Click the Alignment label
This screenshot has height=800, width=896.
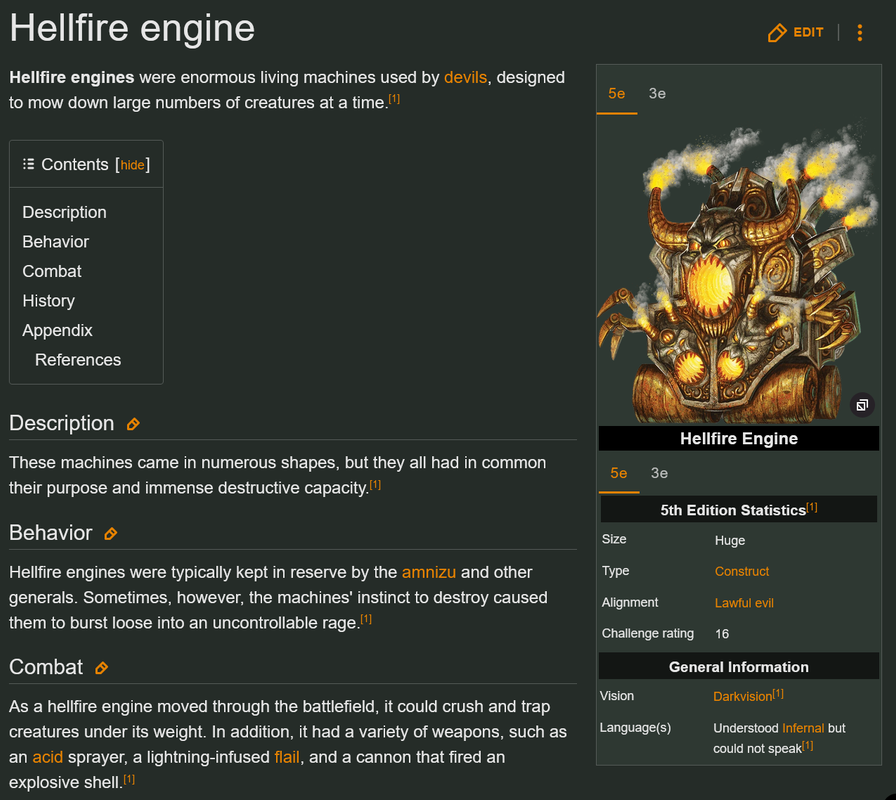(630, 602)
